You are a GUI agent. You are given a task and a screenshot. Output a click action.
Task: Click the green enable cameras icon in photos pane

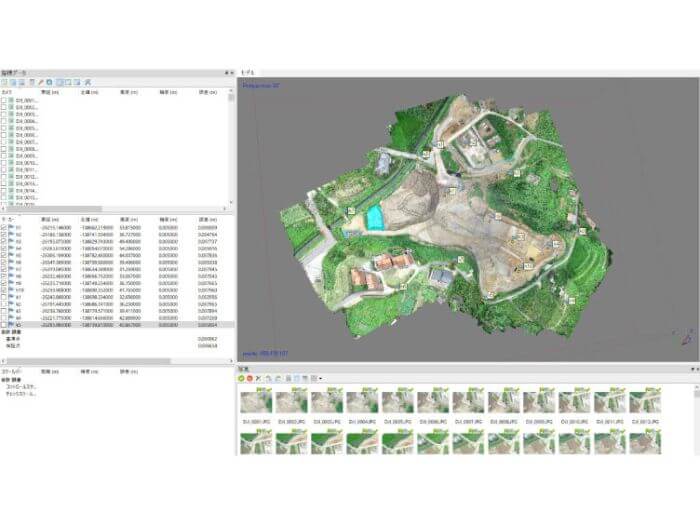coord(242,378)
